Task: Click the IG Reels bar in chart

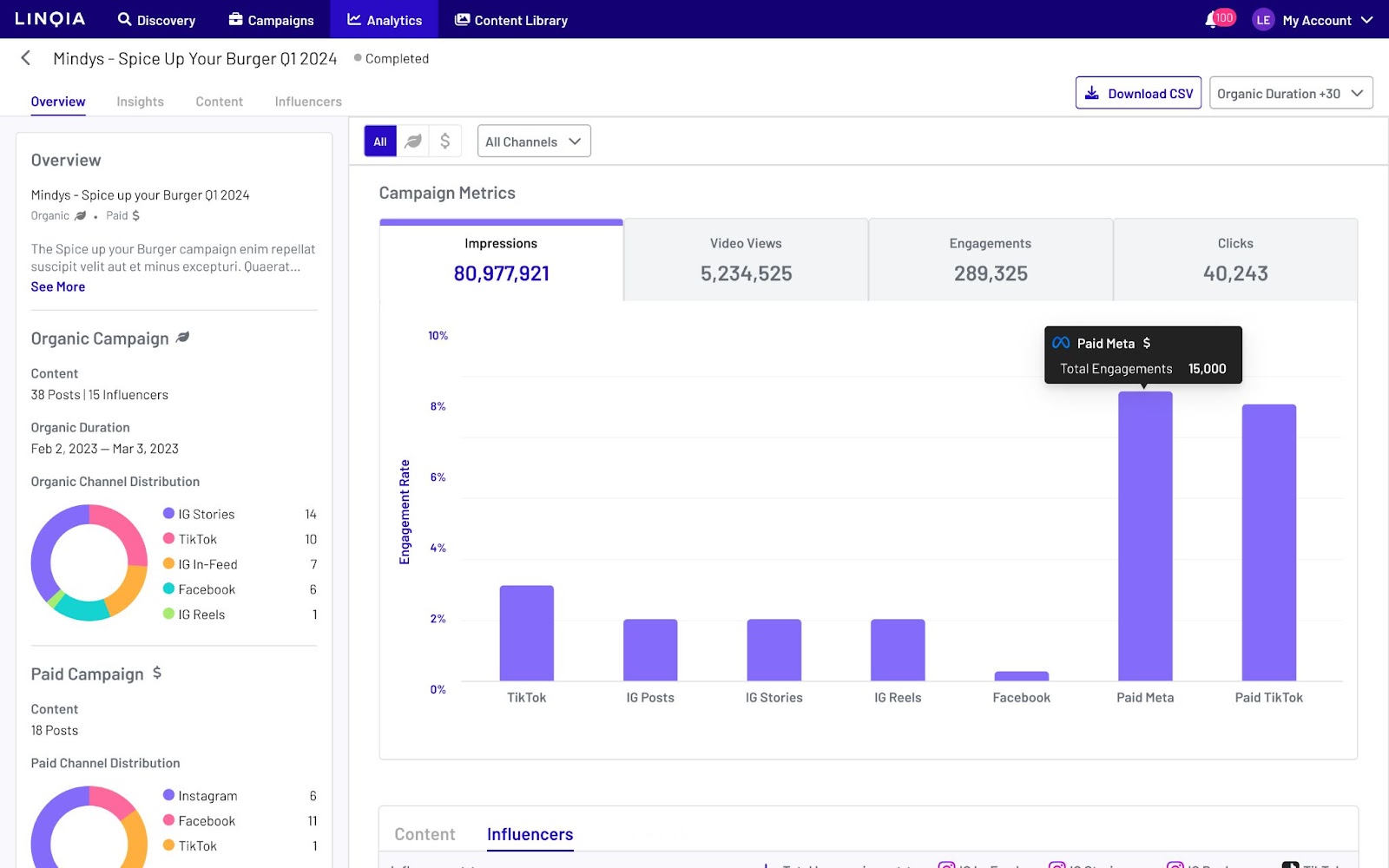Action: coord(898,650)
